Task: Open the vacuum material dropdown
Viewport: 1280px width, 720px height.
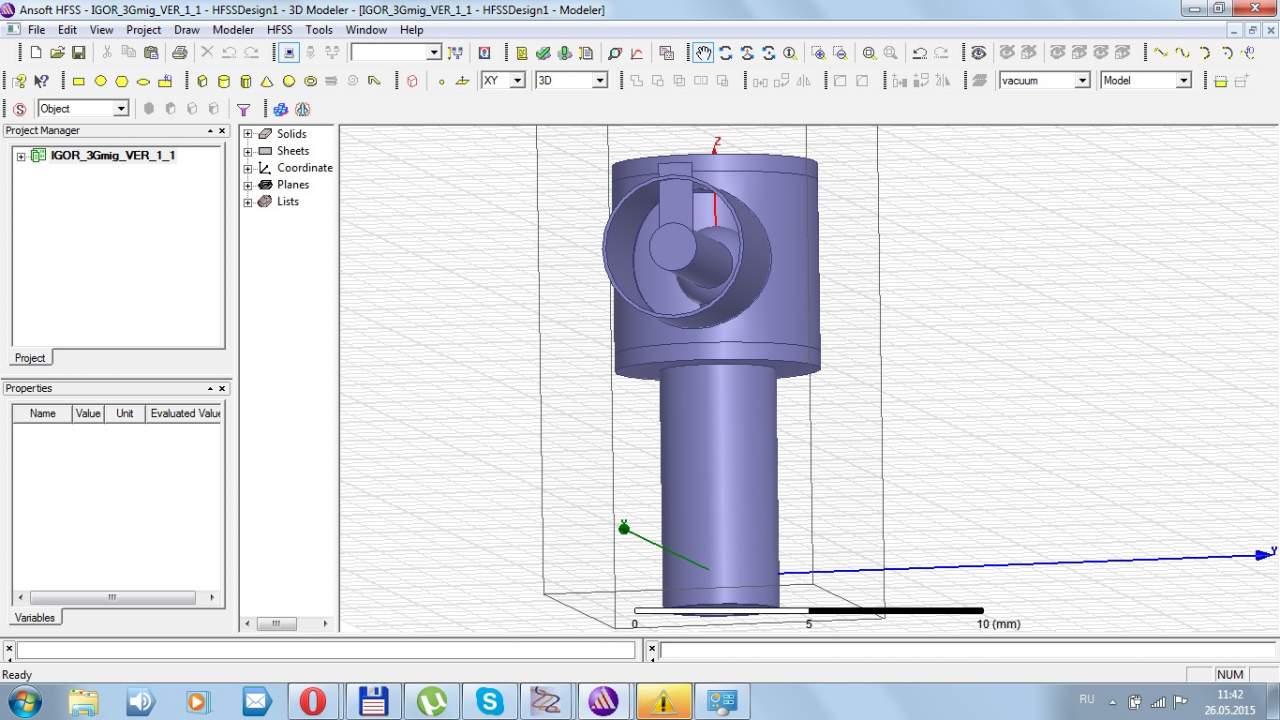Action: click(1082, 81)
